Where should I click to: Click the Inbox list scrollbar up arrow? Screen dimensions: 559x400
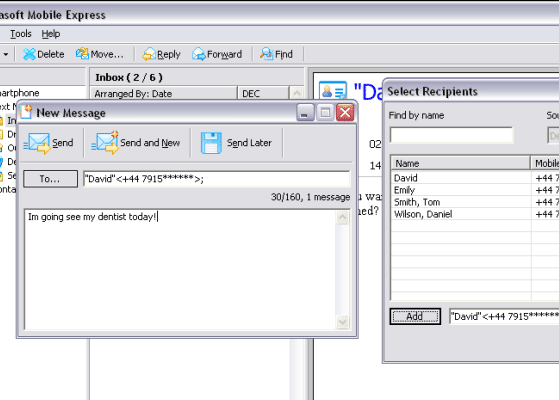click(x=297, y=93)
